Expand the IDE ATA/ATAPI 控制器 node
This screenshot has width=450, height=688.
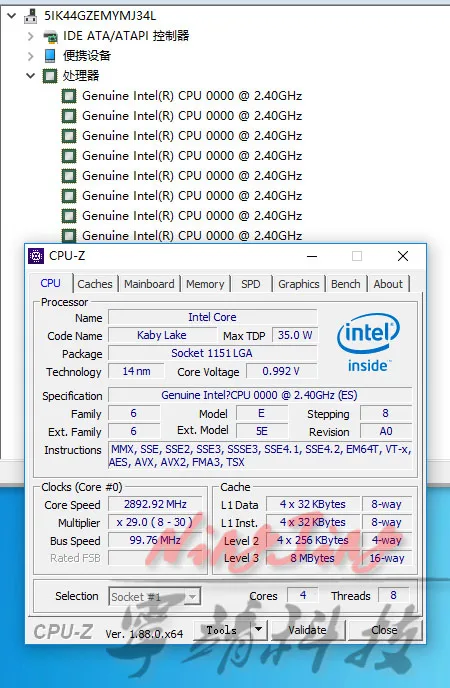30,36
